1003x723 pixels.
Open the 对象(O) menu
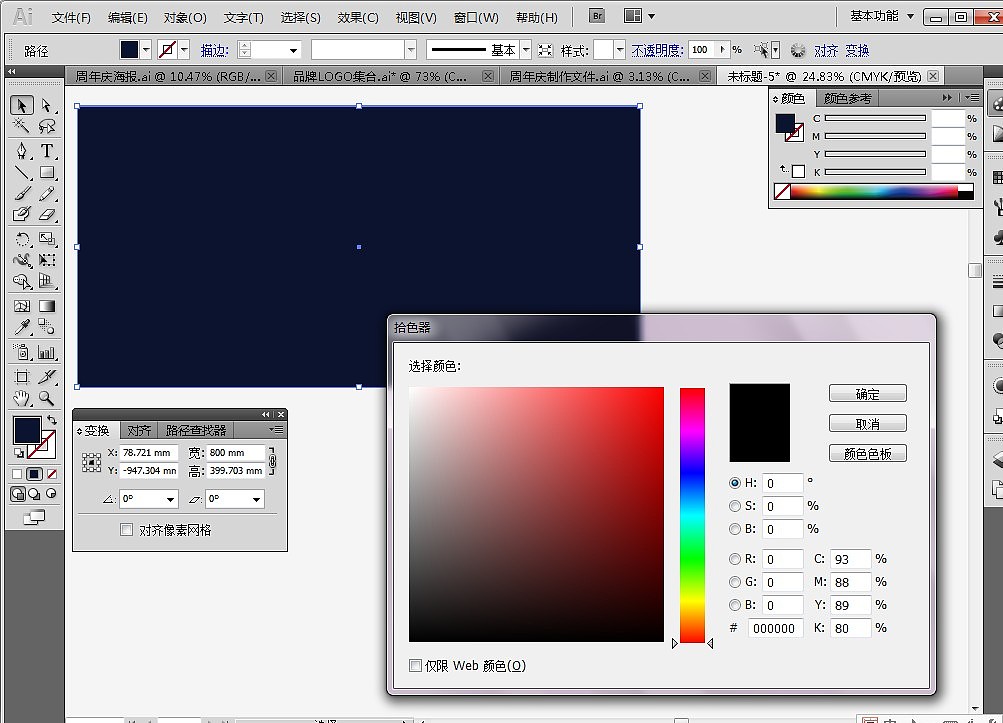click(x=185, y=17)
